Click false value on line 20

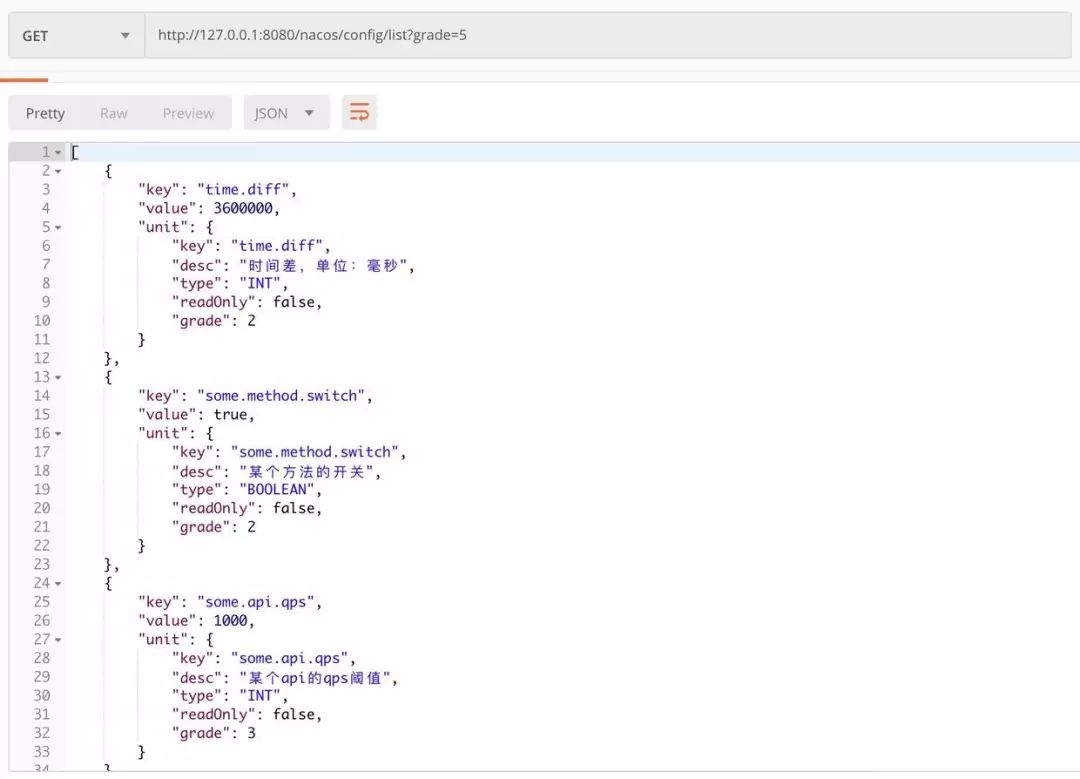(x=293, y=508)
